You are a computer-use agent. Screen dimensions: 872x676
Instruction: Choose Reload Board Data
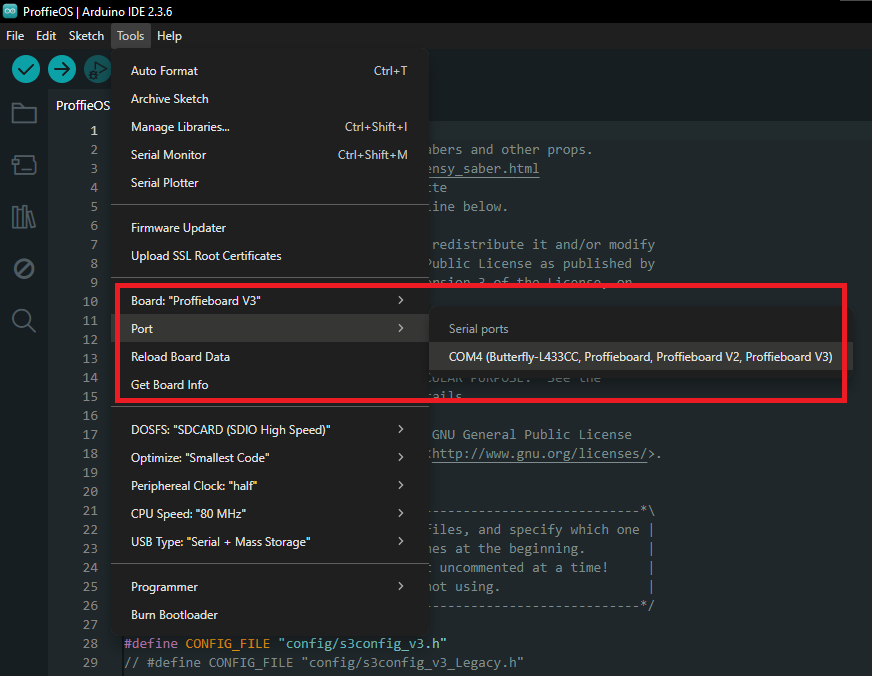click(x=270, y=356)
